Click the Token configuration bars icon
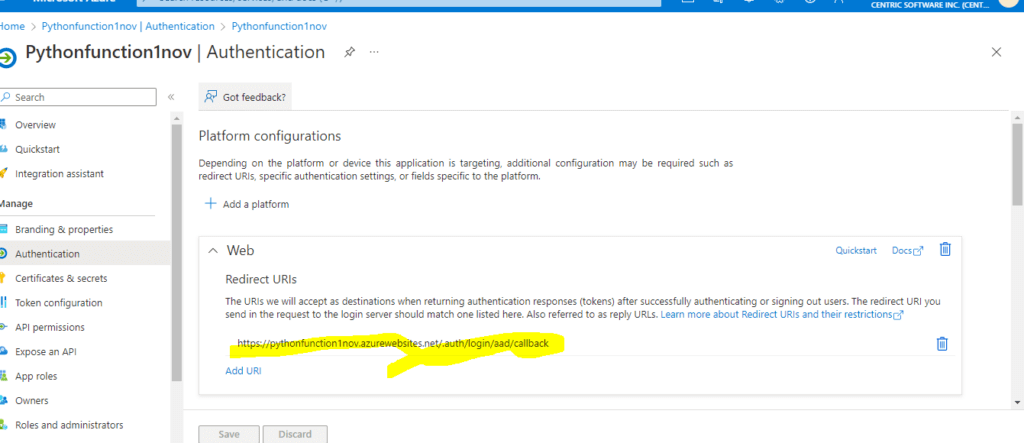This screenshot has width=1024, height=443. point(3,303)
